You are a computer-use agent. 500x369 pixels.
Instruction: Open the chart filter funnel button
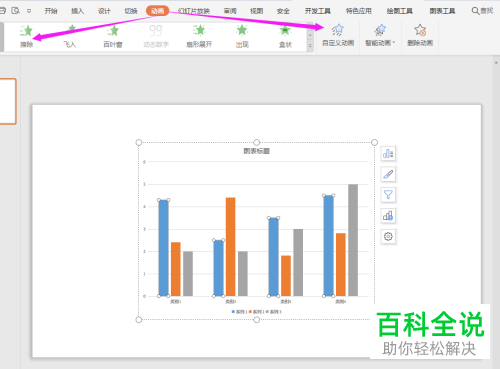[388, 195]
